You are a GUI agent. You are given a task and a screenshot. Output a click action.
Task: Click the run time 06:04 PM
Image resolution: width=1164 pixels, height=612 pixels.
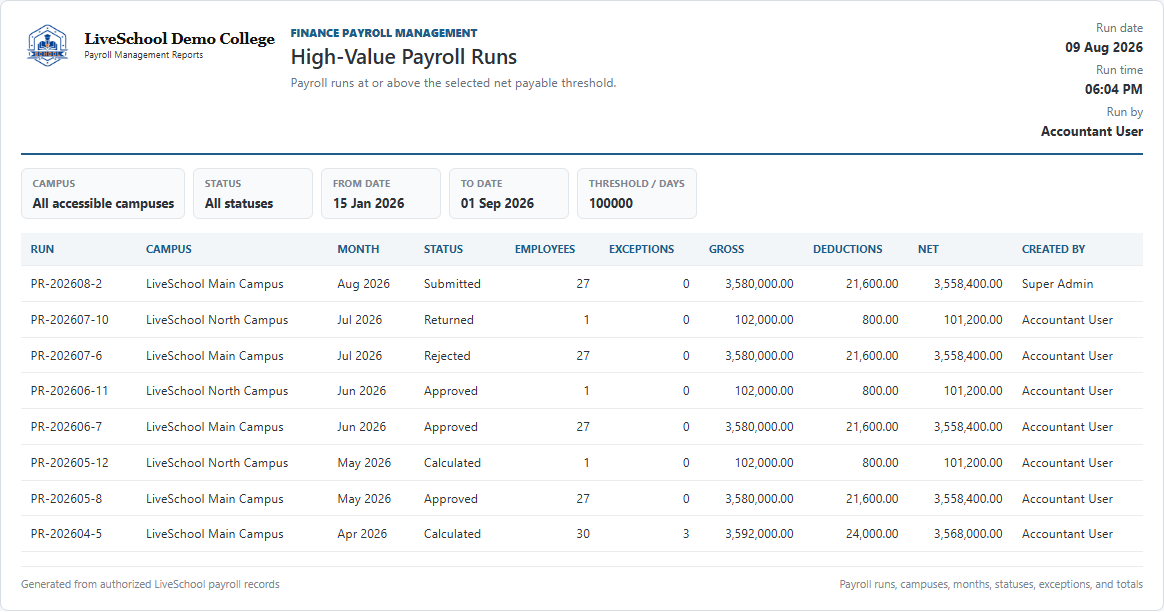(1114, 89)
